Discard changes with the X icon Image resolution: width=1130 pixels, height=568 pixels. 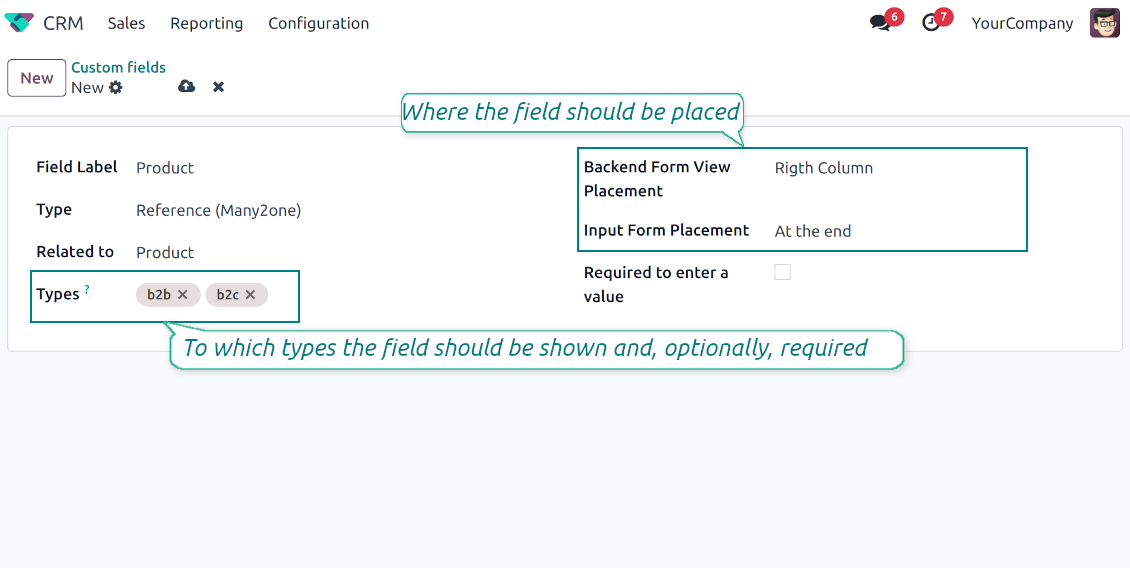click(x=218, y=87)
